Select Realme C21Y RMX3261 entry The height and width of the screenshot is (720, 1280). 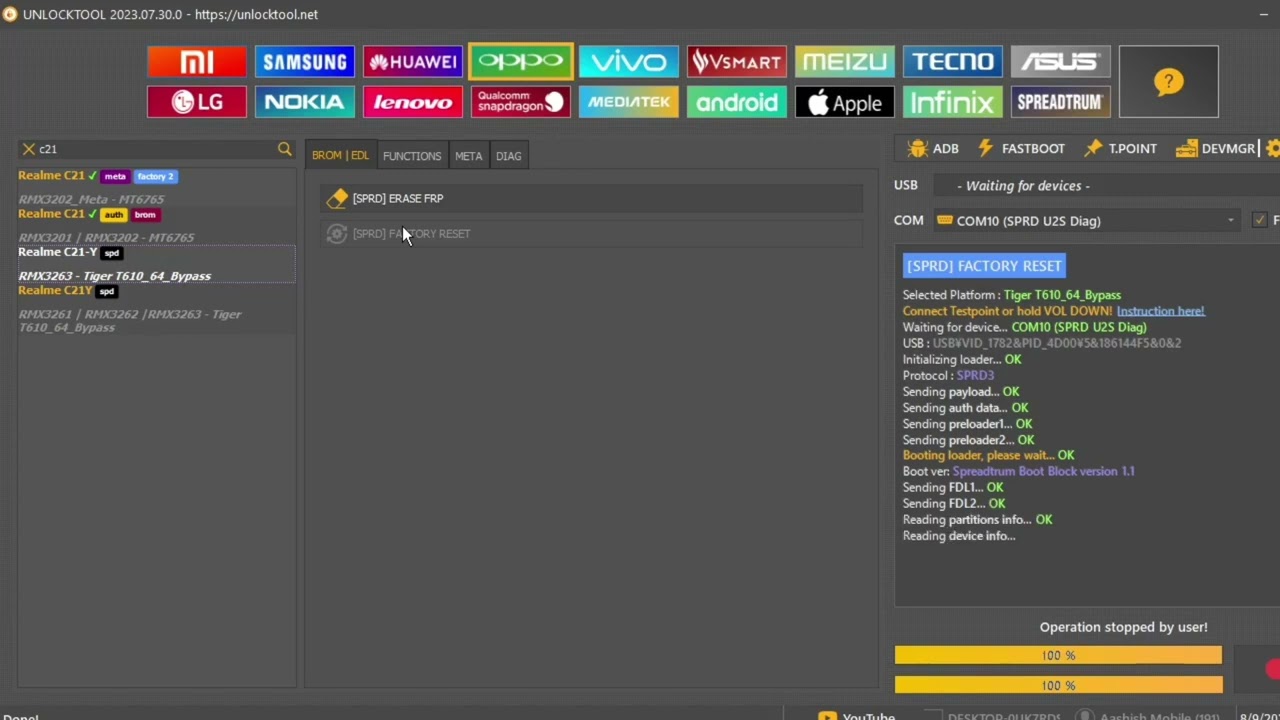coord(156,308)
